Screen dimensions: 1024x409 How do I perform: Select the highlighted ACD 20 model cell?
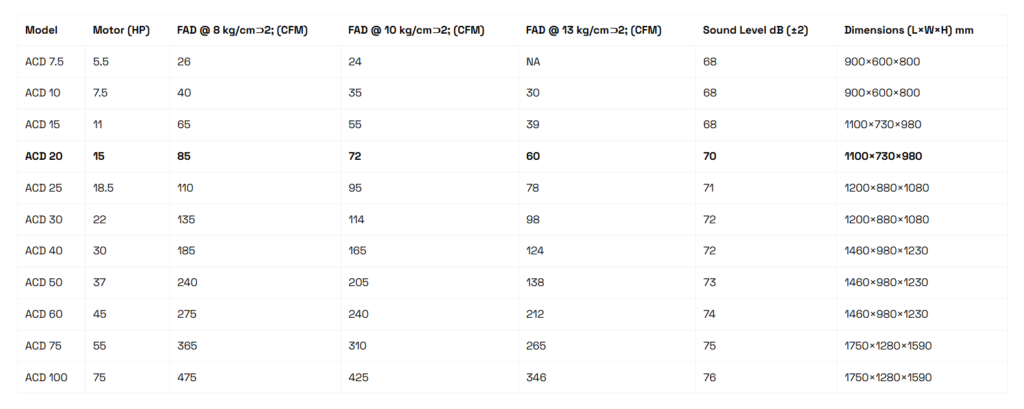(x=44, y=156)
